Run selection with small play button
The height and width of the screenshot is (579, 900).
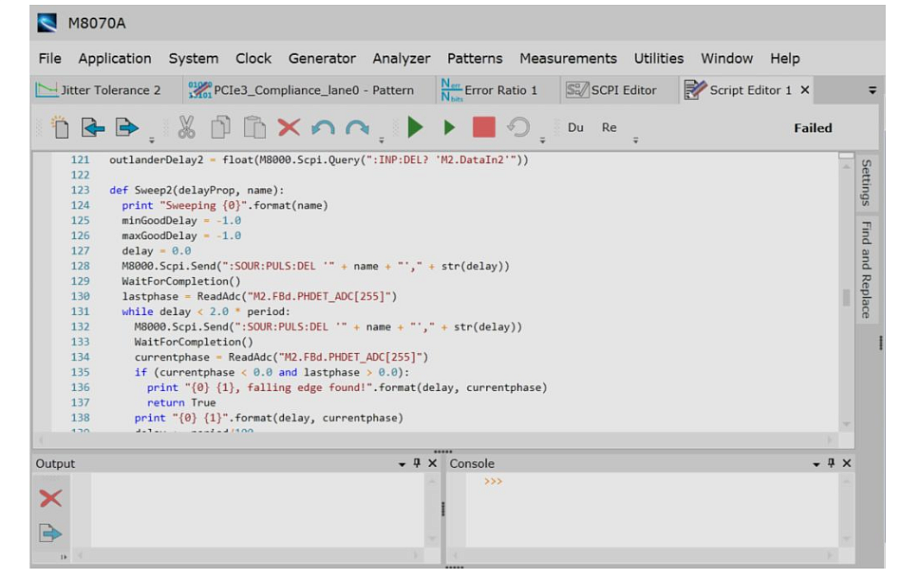(x=449, y=127)
